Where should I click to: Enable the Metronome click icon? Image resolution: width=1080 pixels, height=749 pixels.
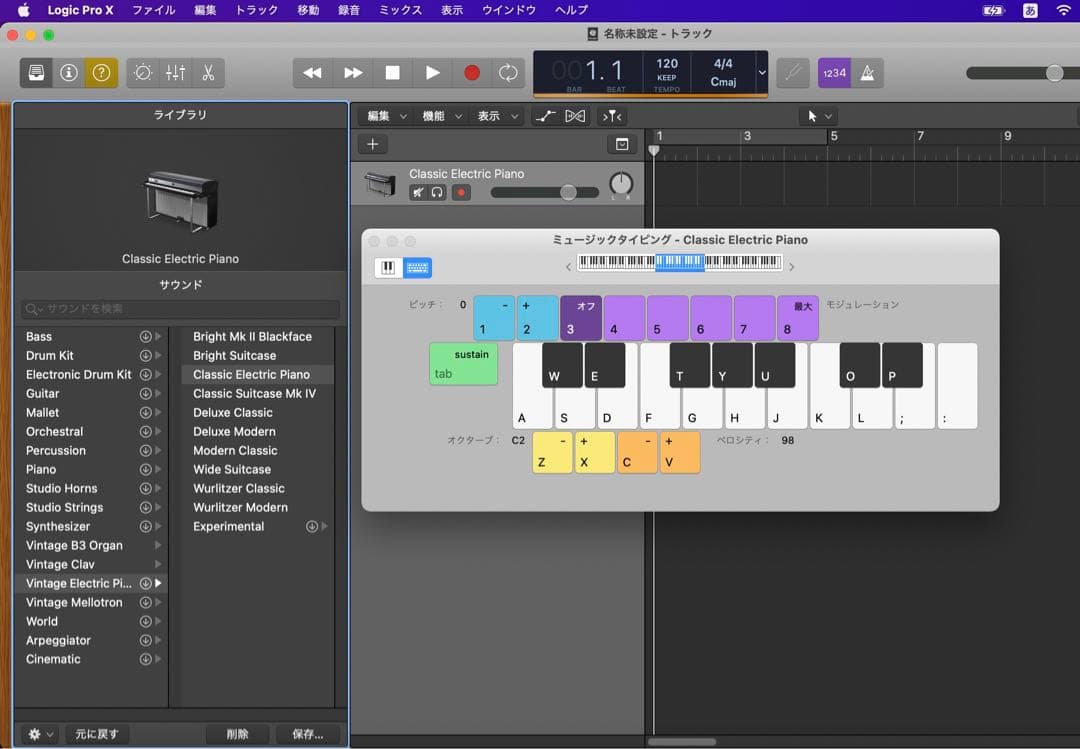pyautogui.click(x=869, y=73)
